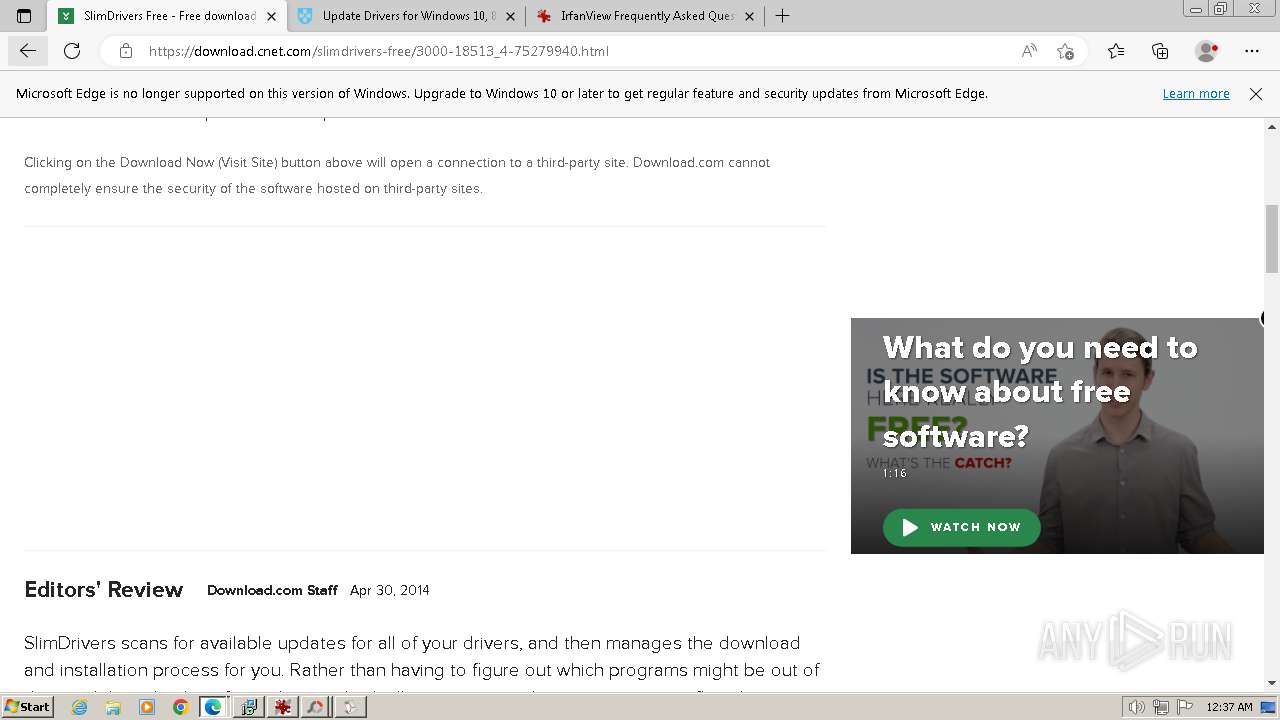This screenshot has height=720, width=1280.
Task: Open the Edge profile avatar
Action: point(1207,51)
